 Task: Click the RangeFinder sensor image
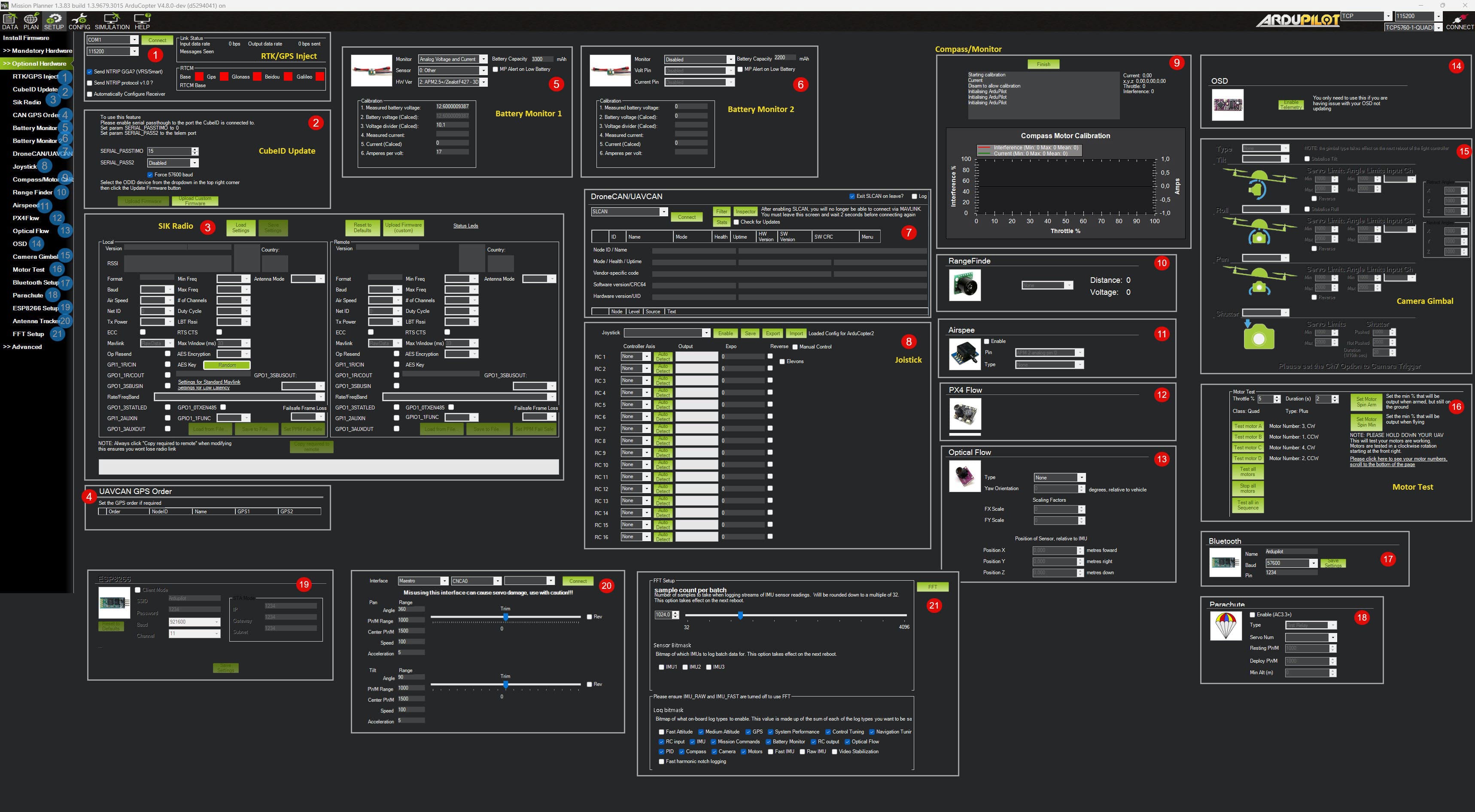(x=965, y=285)
